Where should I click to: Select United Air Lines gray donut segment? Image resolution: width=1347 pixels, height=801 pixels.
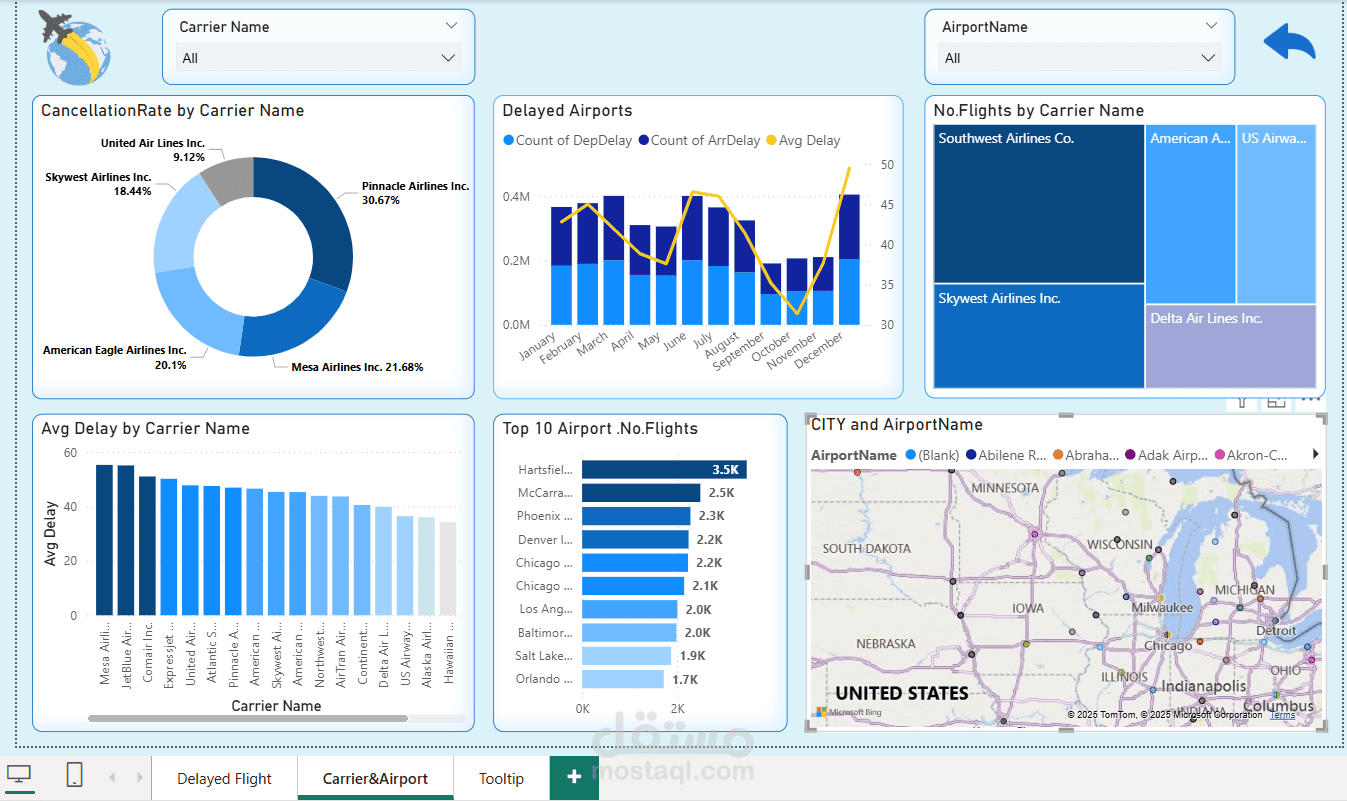click(x=230, y=179)
